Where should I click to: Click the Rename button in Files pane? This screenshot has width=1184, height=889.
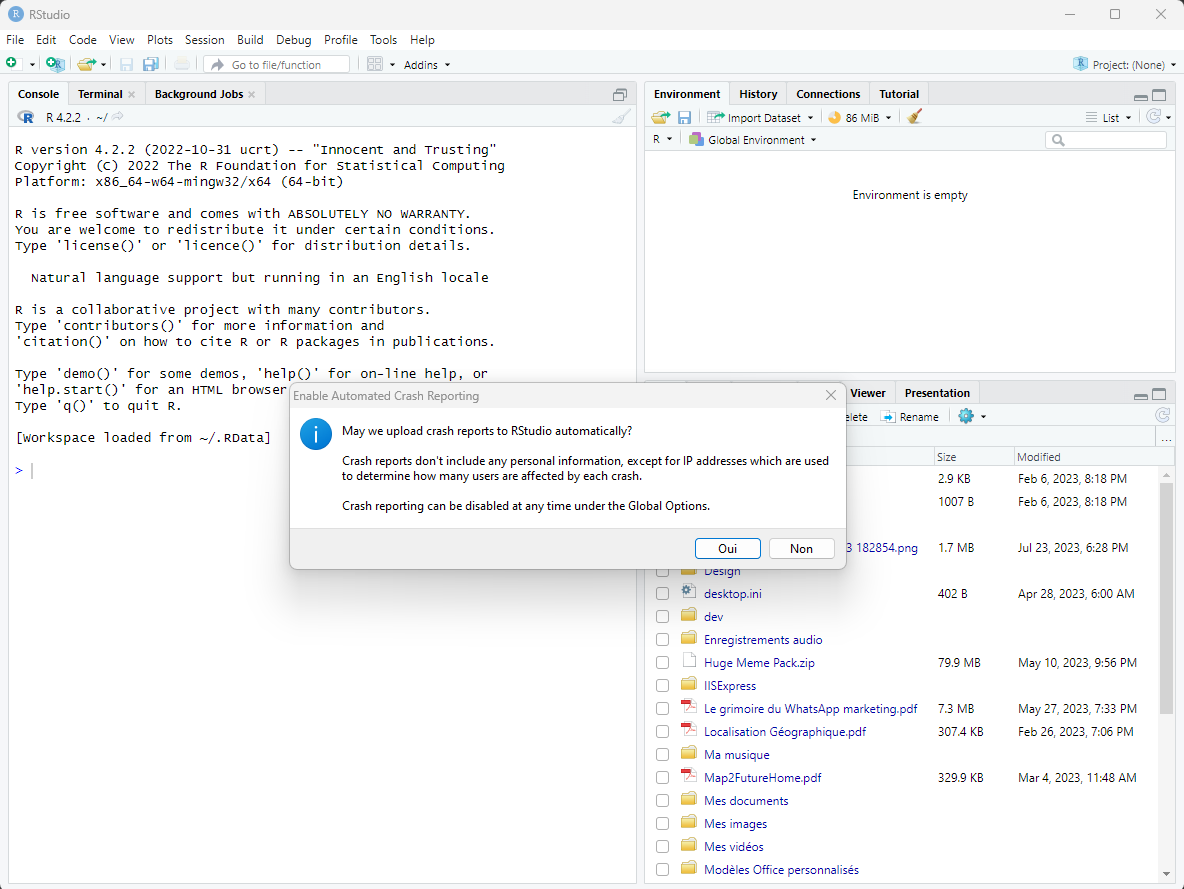(x=910, y=417)
